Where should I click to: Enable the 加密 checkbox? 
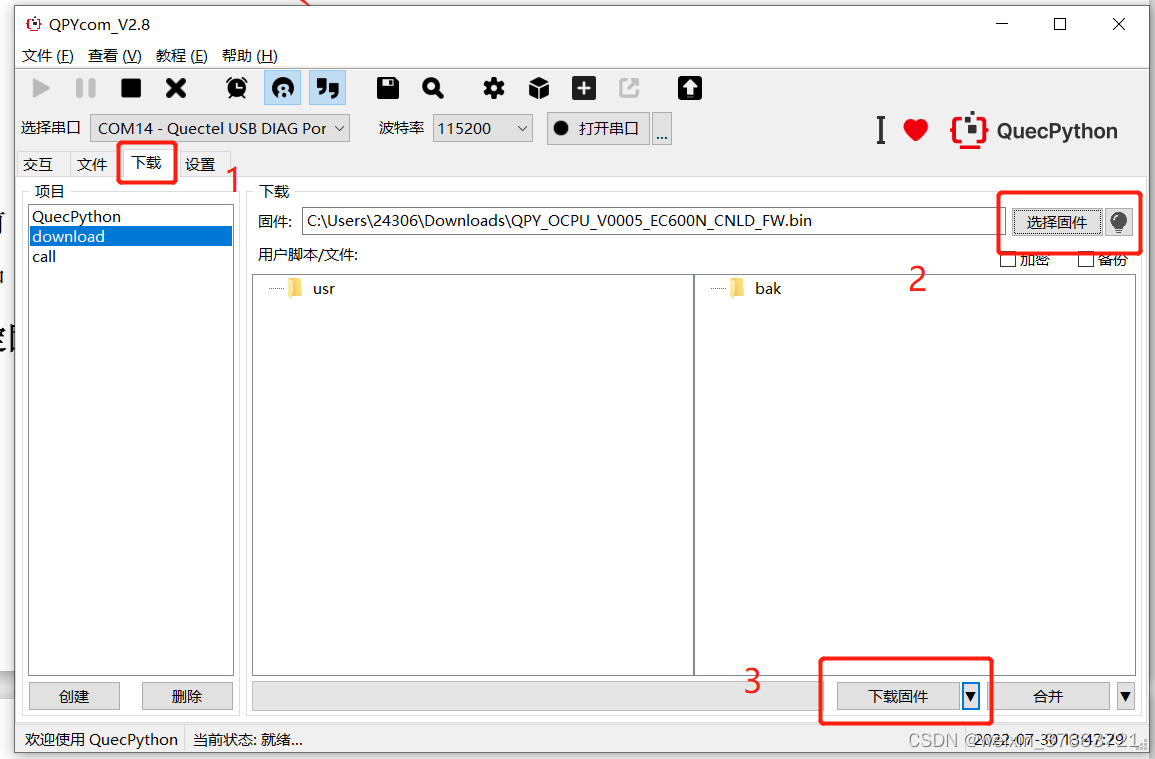(1008, 260)
